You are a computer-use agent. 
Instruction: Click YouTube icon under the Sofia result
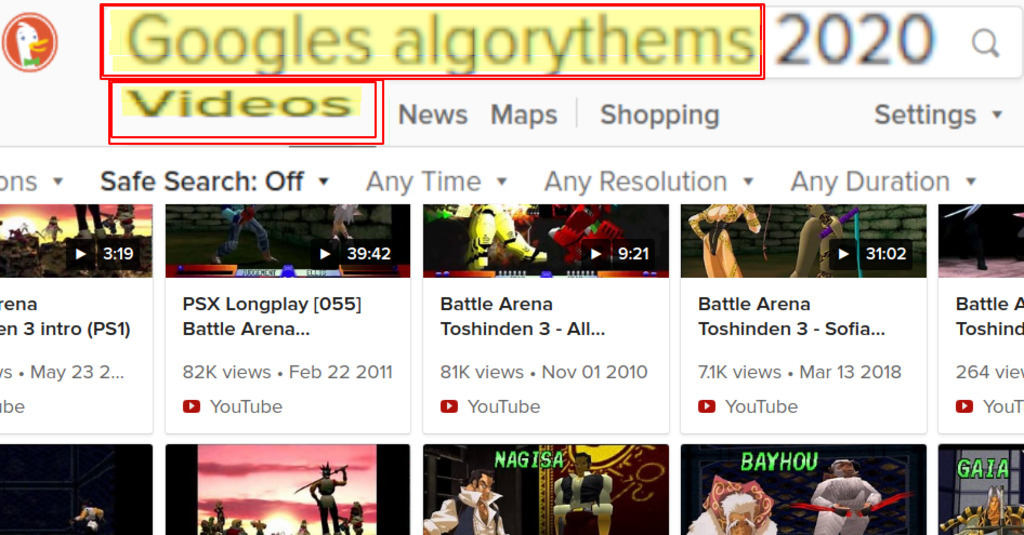(707, 406)
